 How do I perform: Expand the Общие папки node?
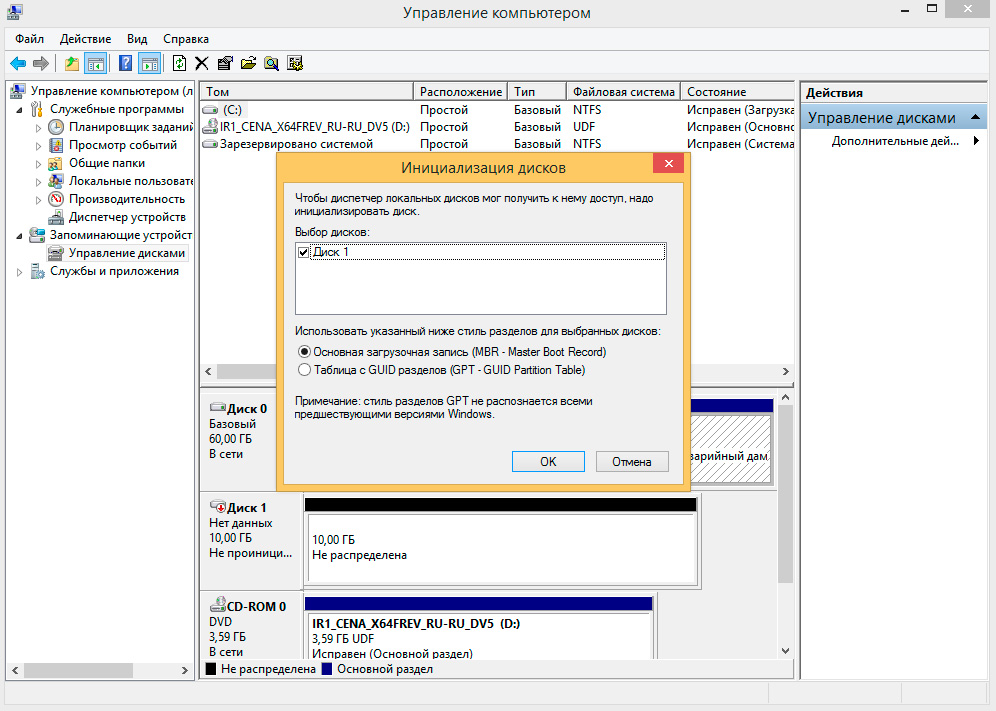(x=38, y=164)
